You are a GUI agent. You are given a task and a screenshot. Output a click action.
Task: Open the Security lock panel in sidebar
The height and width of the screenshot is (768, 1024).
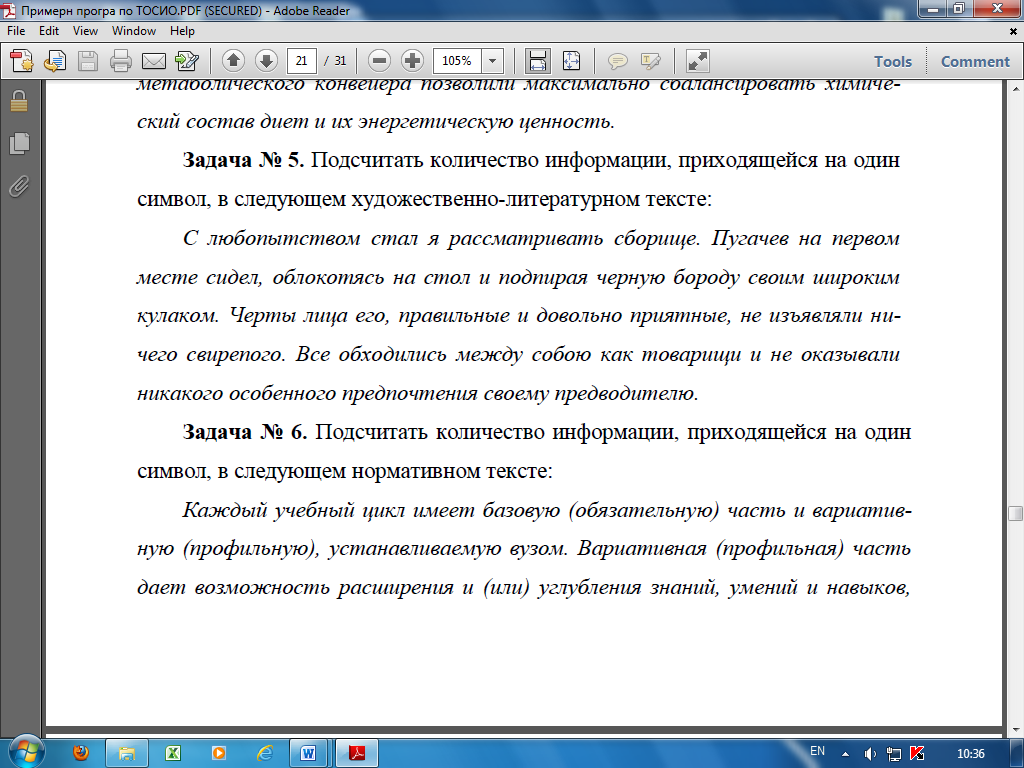click(x=19, y=101)
